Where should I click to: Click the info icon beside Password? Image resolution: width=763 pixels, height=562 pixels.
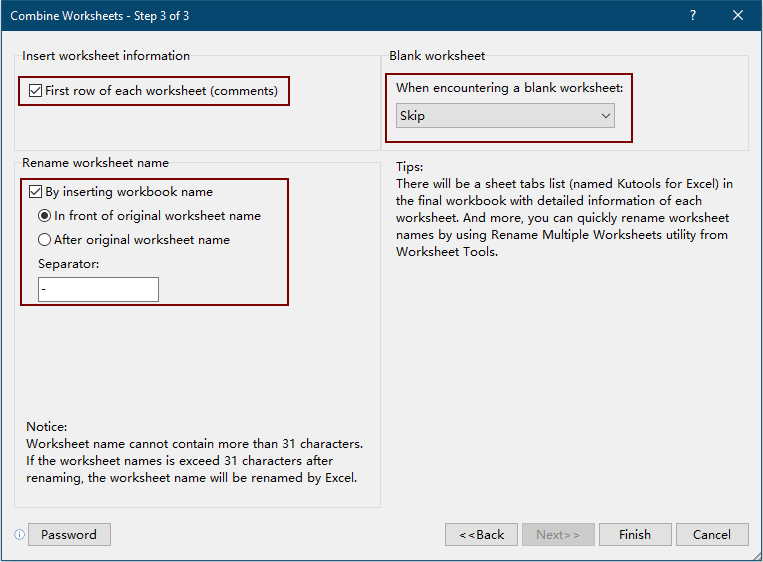point(19,535)
